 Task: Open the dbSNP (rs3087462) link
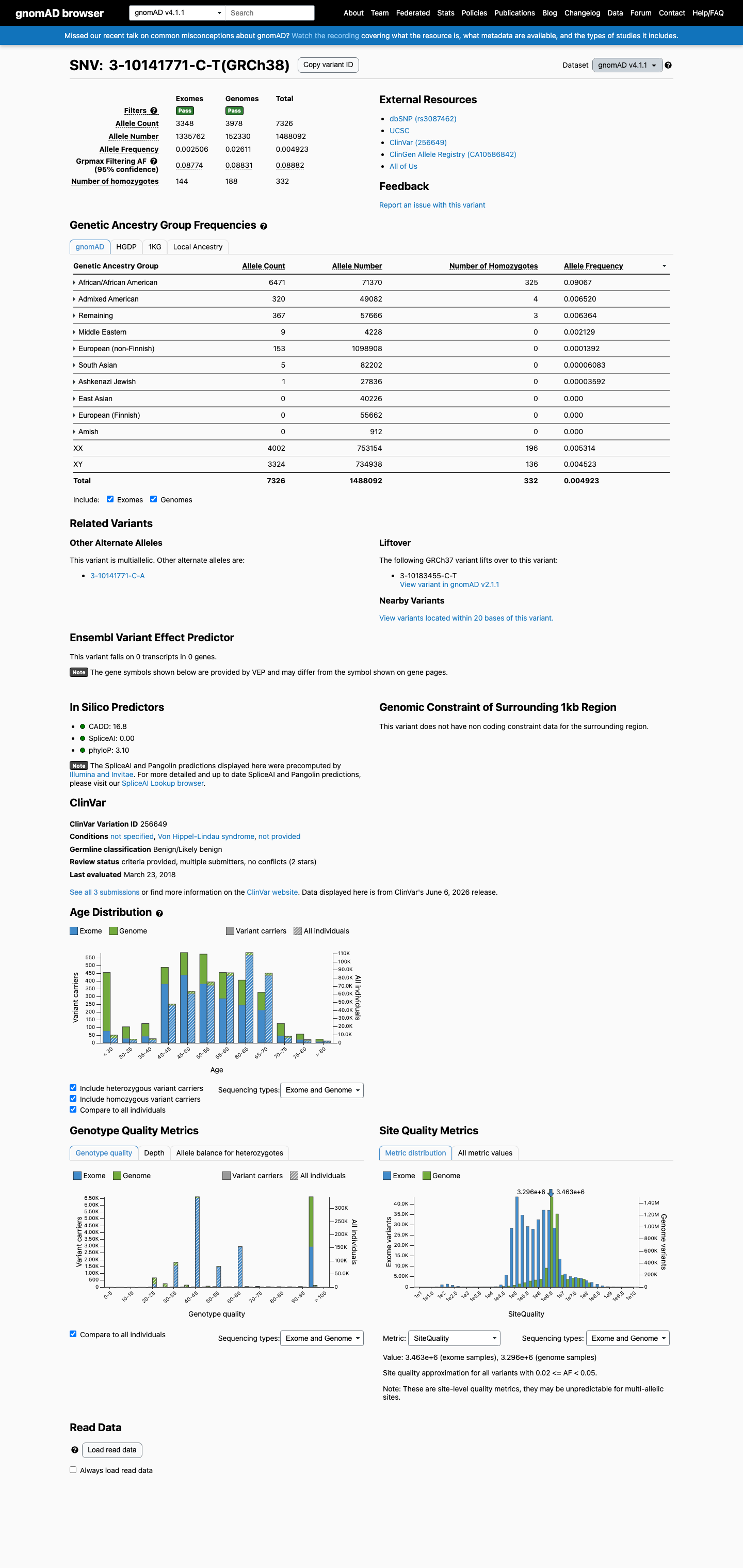click(x=423, y=119)
